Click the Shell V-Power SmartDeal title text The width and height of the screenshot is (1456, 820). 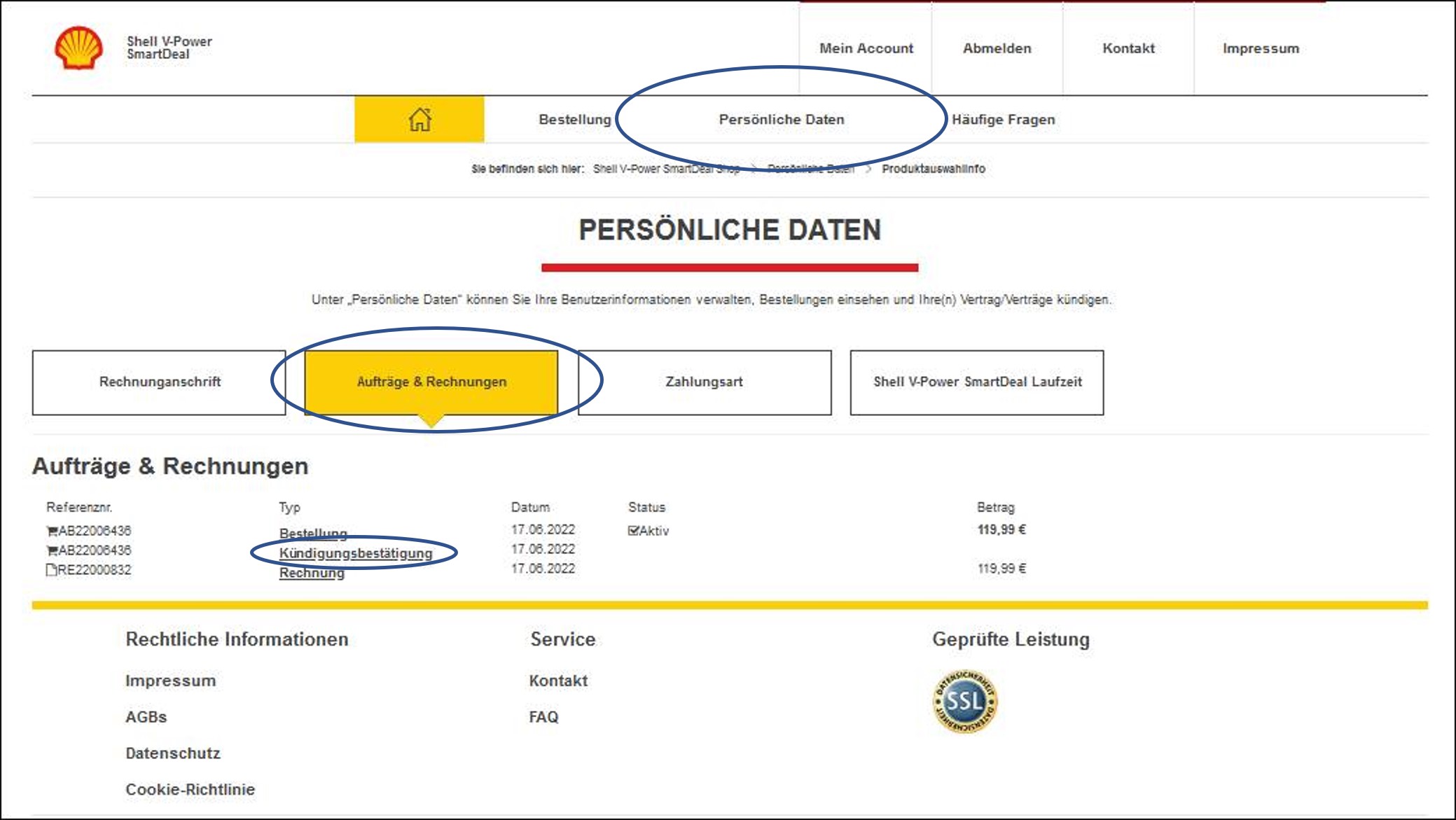point(169,48)
